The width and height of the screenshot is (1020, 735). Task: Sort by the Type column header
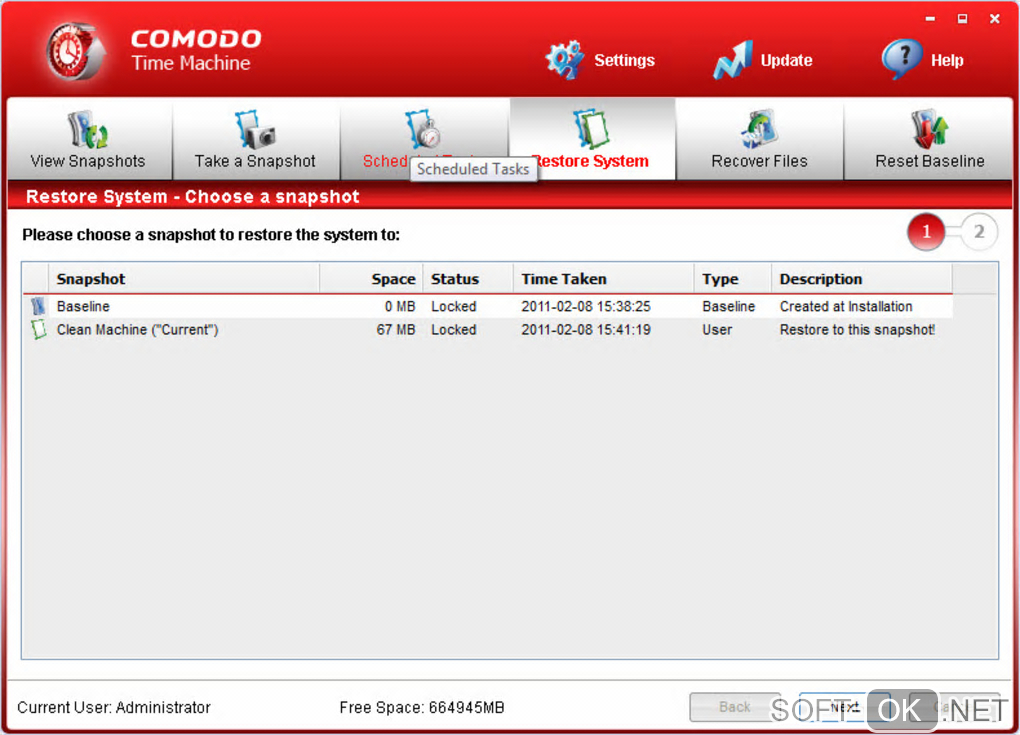point(733,279)
